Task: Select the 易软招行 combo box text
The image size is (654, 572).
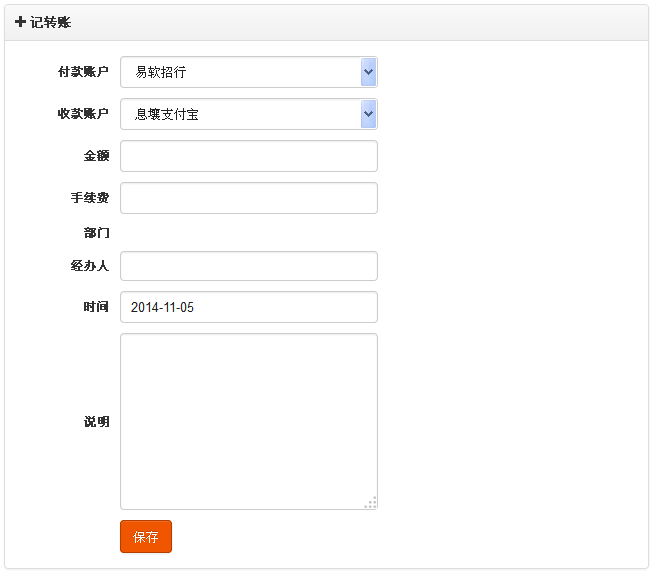Action: coord(161,72)
